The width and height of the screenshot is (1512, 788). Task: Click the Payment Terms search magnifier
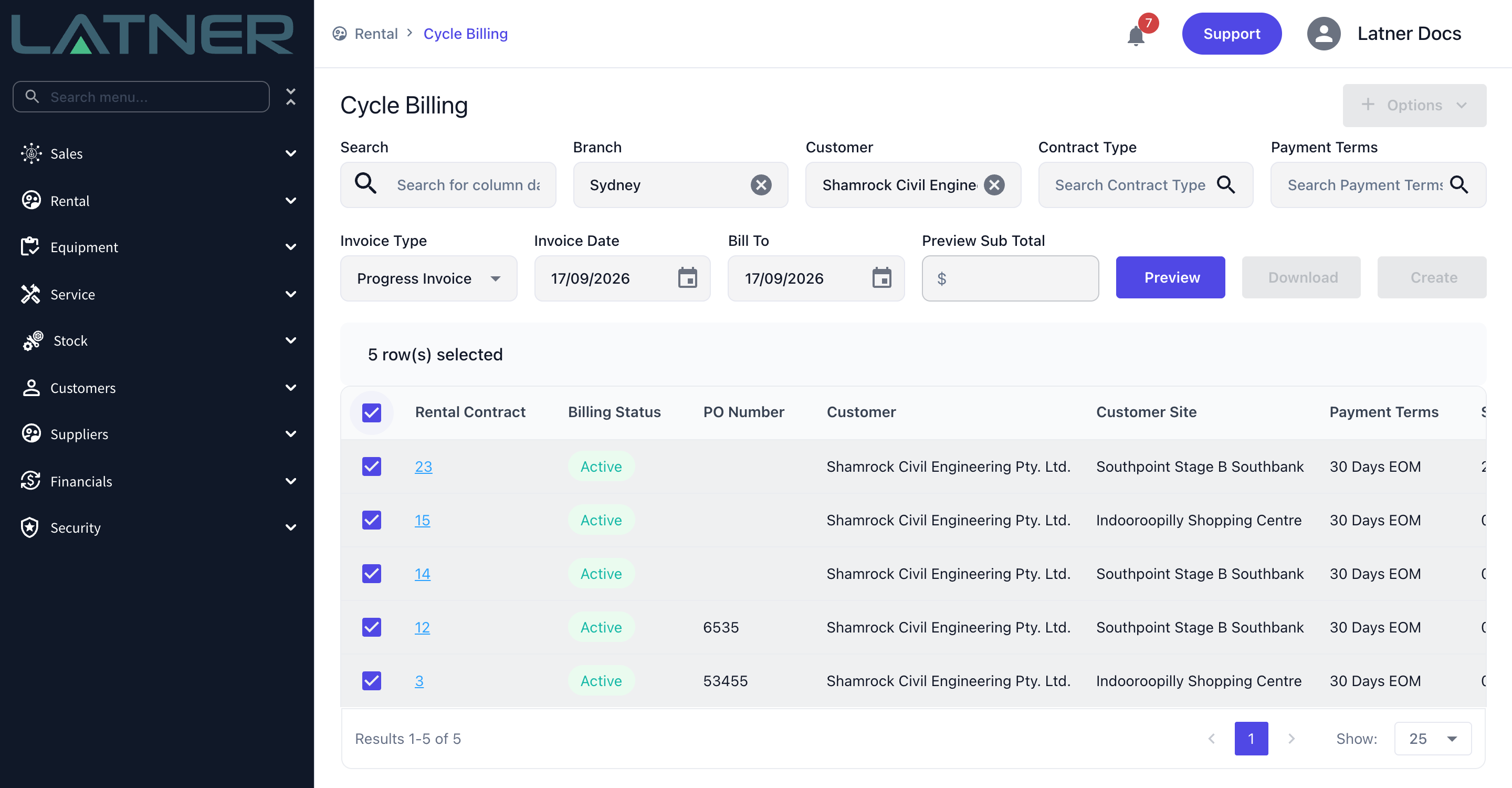point(1458,185)
